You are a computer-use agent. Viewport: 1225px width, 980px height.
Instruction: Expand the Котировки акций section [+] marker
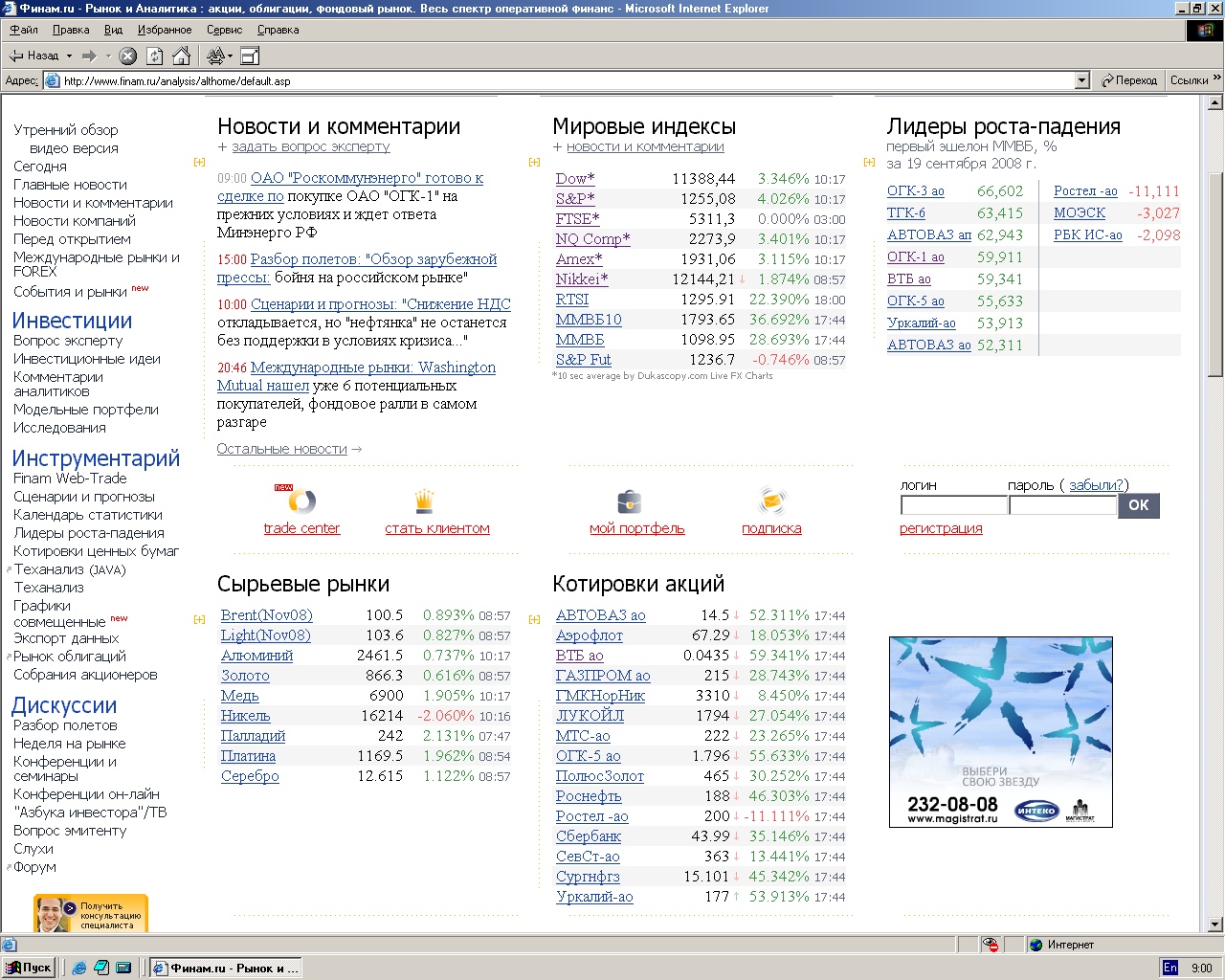[x=534, y=619]
